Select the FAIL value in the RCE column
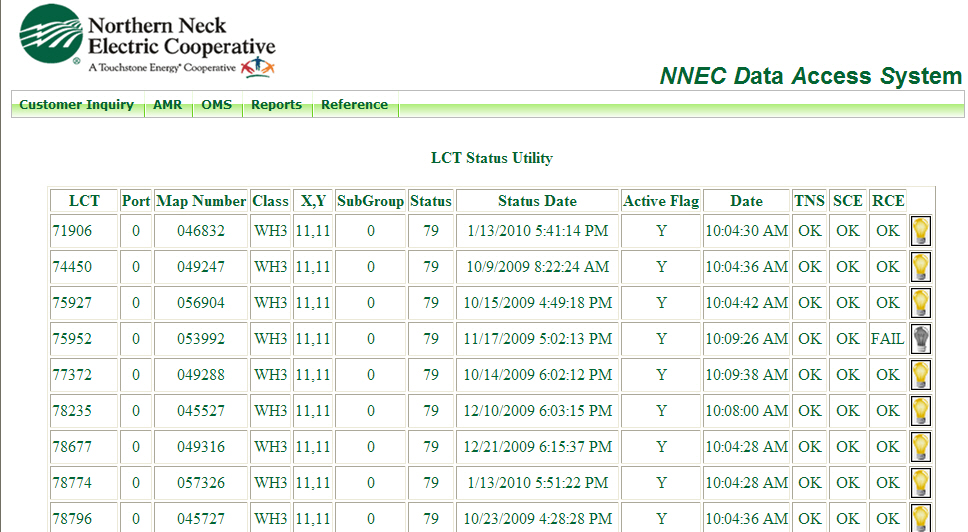Image resolution: width=968 pixels, height=532 pixels. point(887,339)
